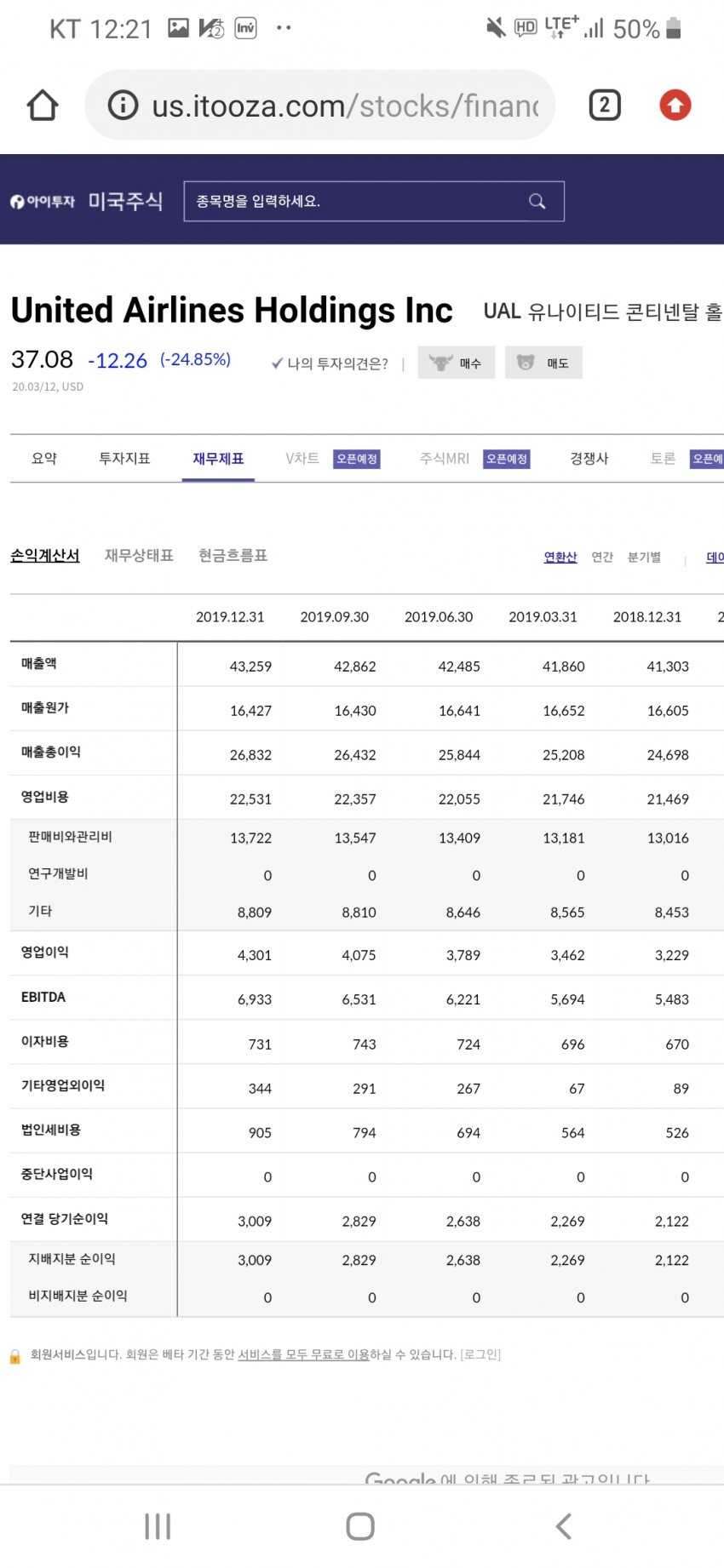This screenshot has height=1568, width=724.
Task: Click the 2019.06.30 column header
Action: click(439, 617)
